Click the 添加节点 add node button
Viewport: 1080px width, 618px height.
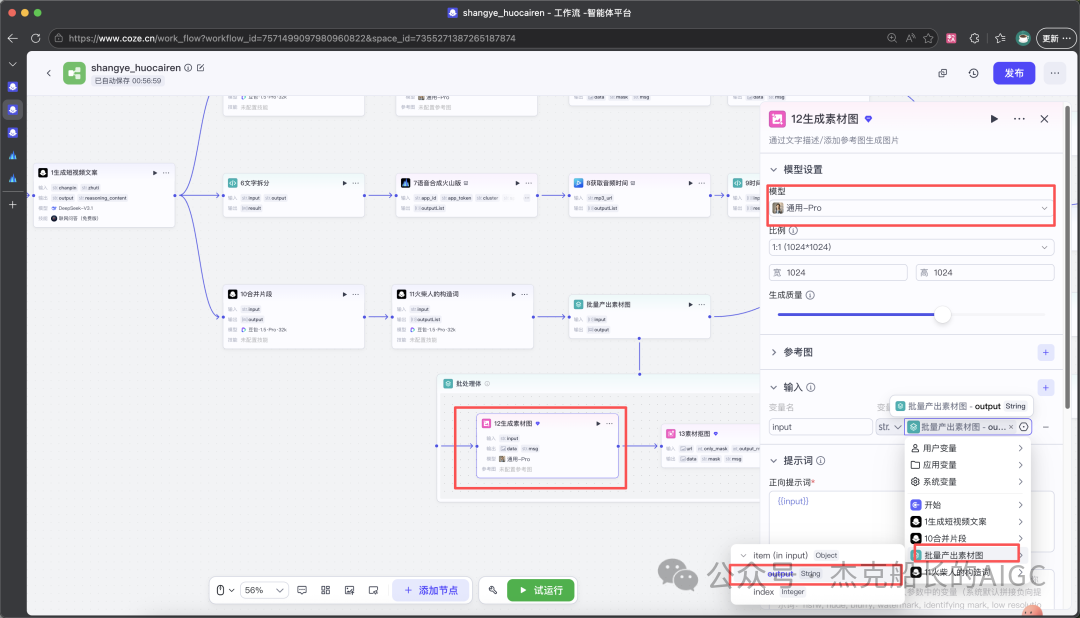pos(431,590)
